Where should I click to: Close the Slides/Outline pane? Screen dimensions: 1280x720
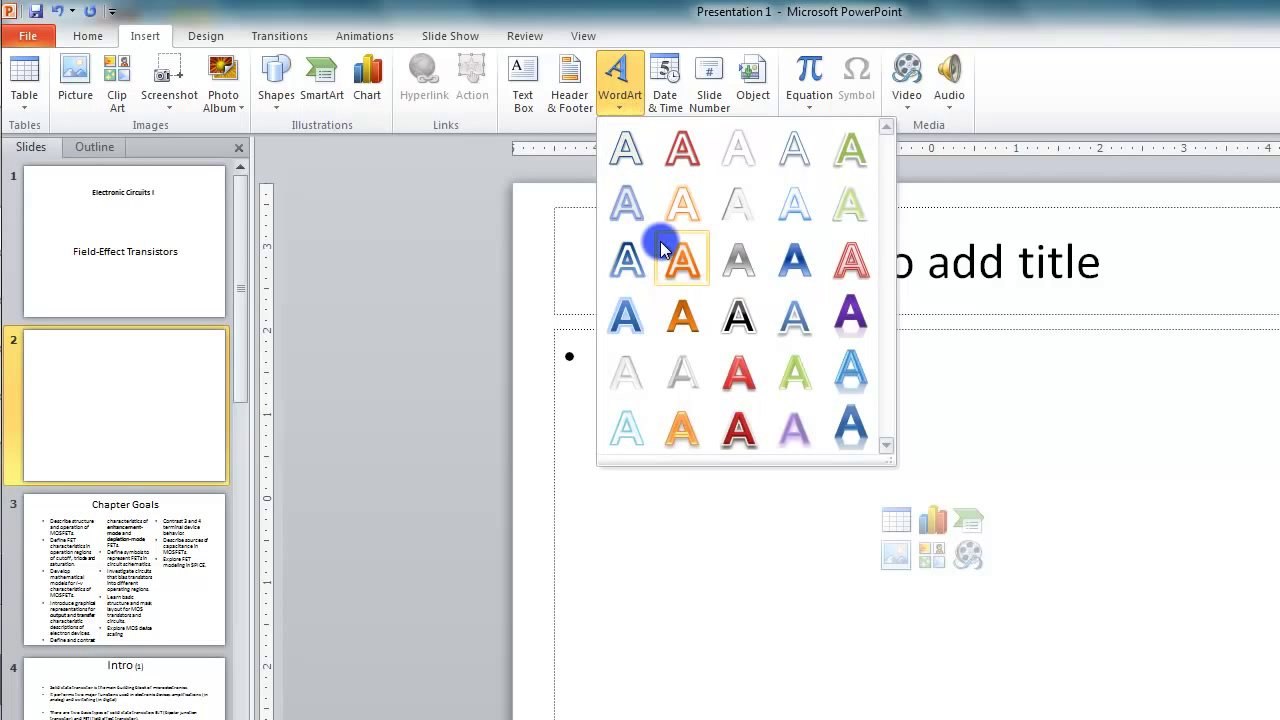point(239,148)
